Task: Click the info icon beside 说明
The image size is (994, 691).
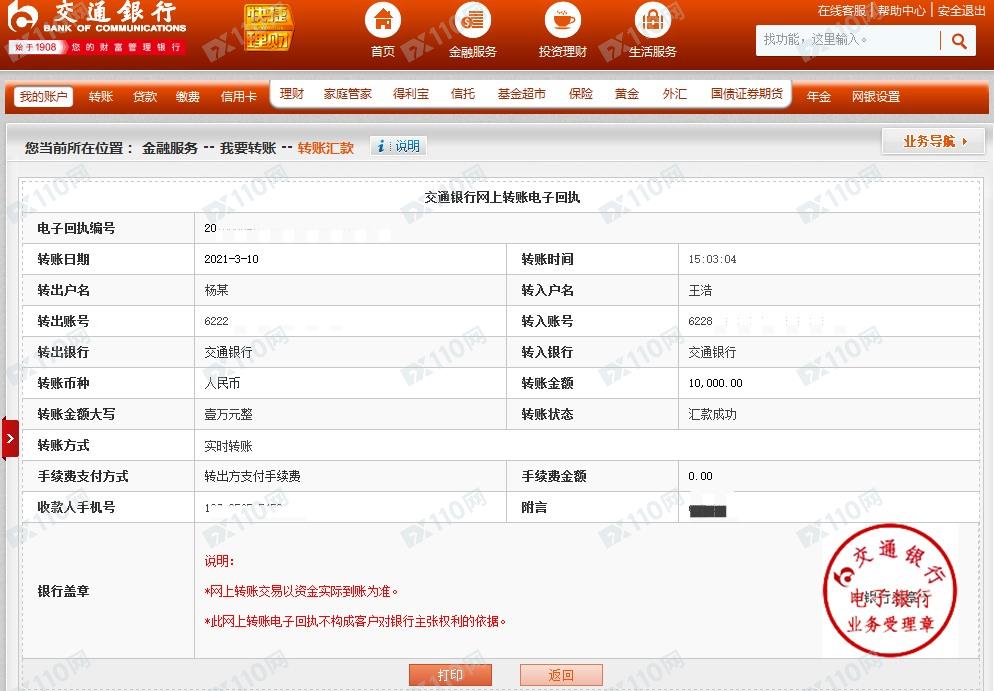Action: 380,146
